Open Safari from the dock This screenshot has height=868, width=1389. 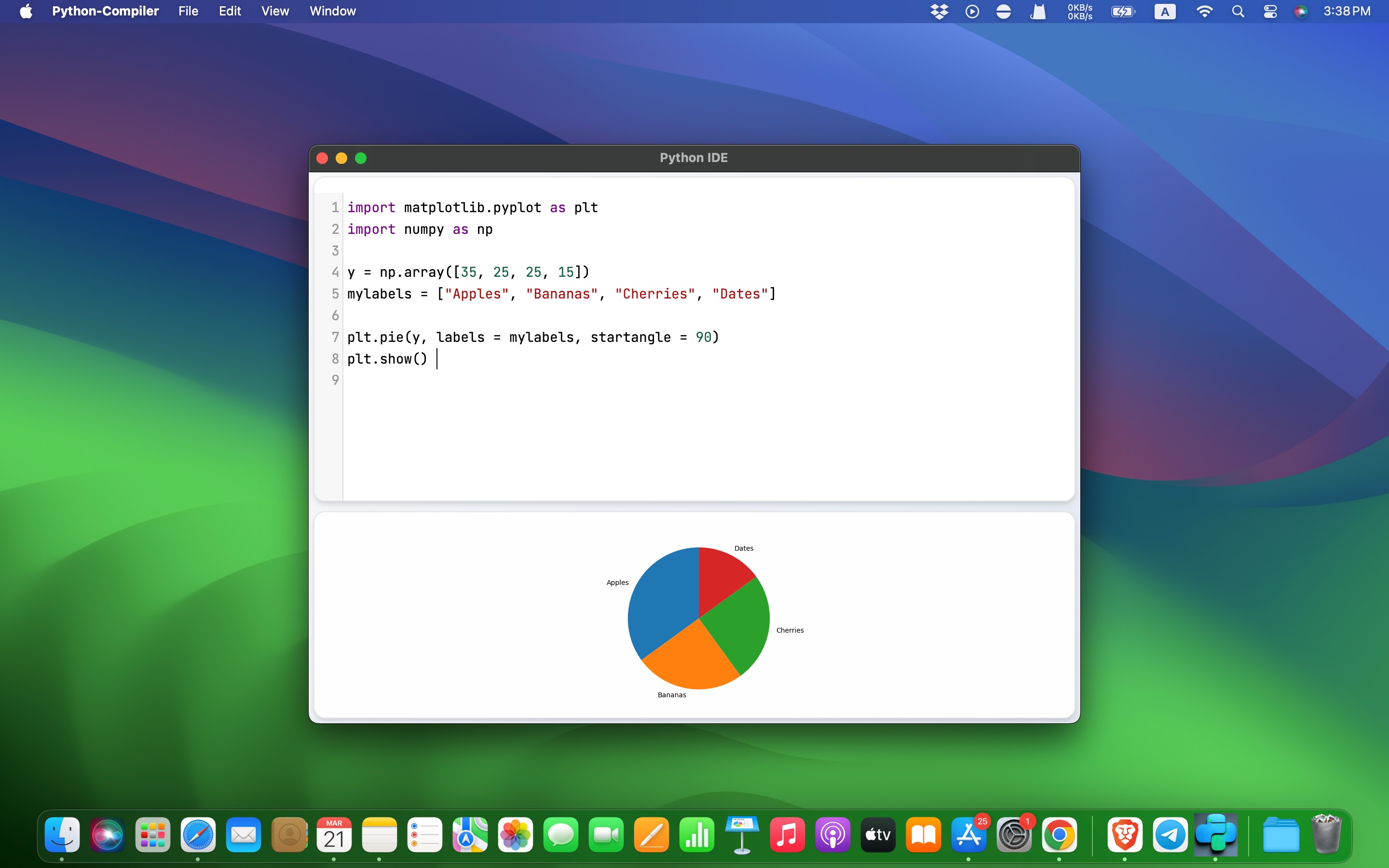[x=198, y=834]
